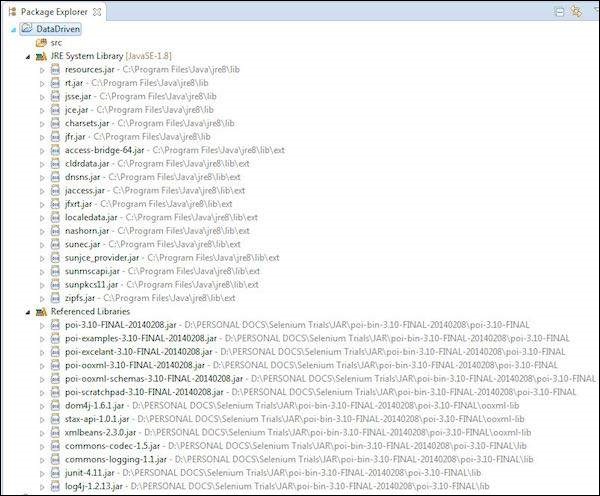Click the jfr.jar jar icon
Image resolution: width=600 pixels, height=496 pixels.
[55, 137]
